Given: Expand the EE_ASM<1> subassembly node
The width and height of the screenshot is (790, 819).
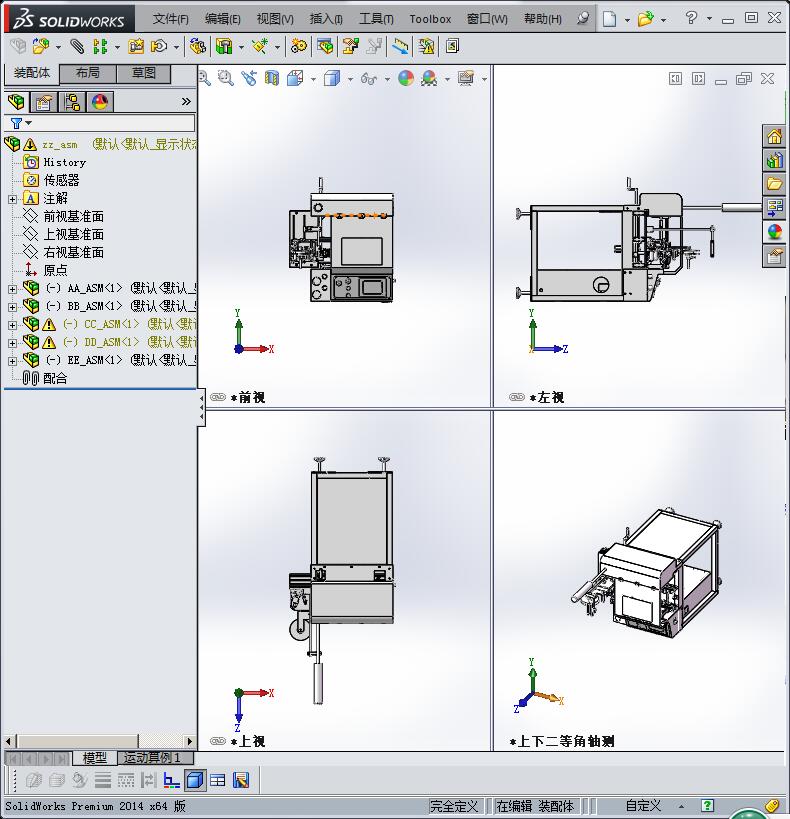Looking at the screenshot, I should [13, 361].
